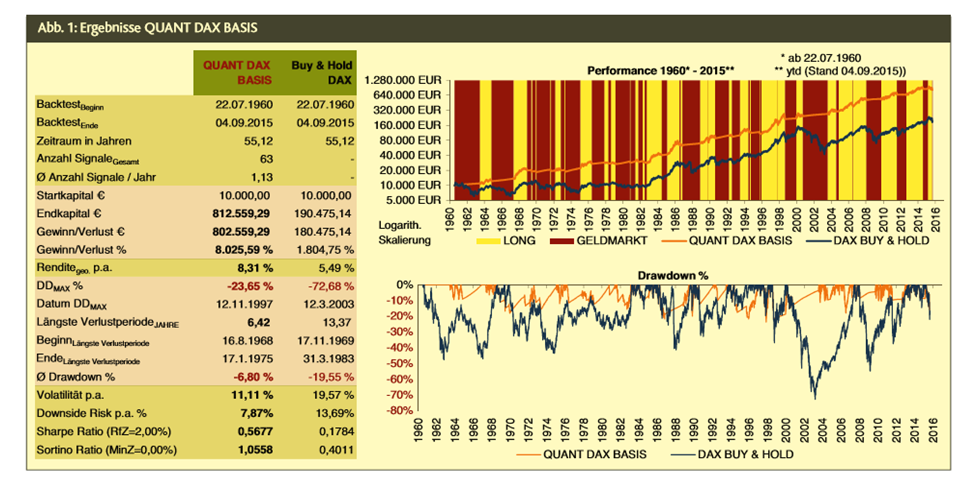Click the bold Endkapital value 812.559,29
This screenshot has width=980, height=489.
tap(240, 213)
